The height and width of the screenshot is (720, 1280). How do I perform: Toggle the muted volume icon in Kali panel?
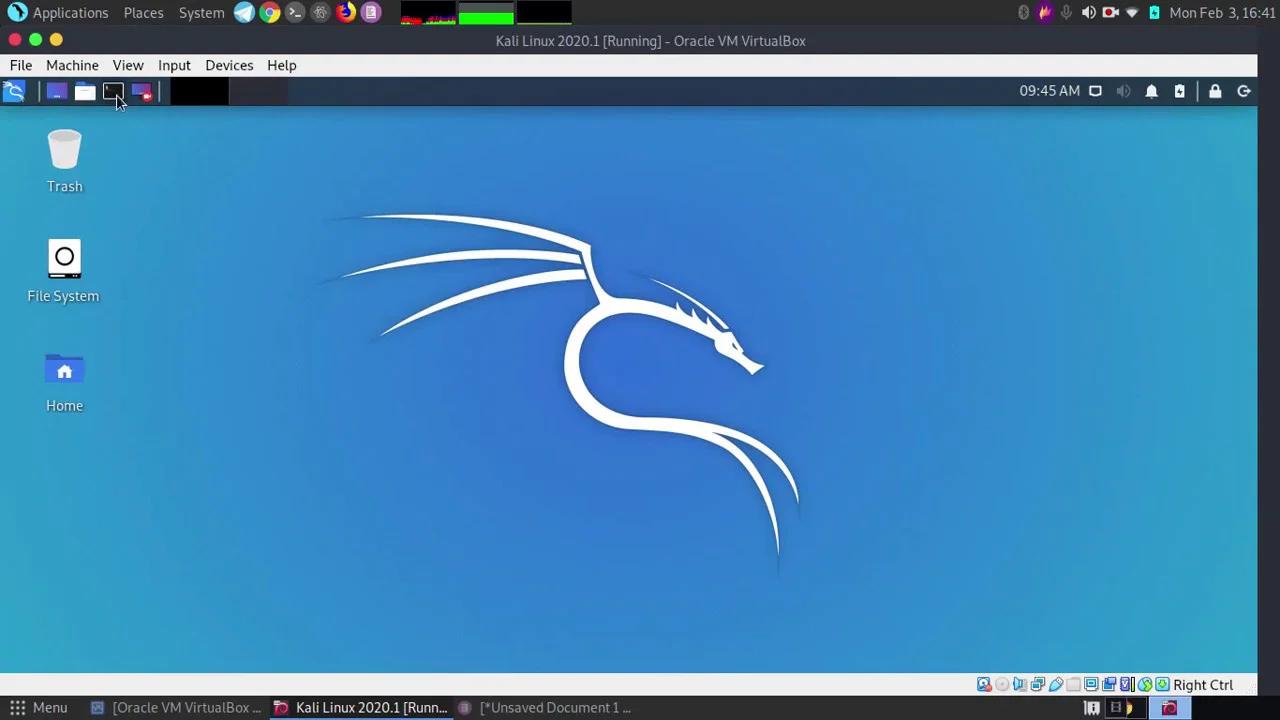1123,91
